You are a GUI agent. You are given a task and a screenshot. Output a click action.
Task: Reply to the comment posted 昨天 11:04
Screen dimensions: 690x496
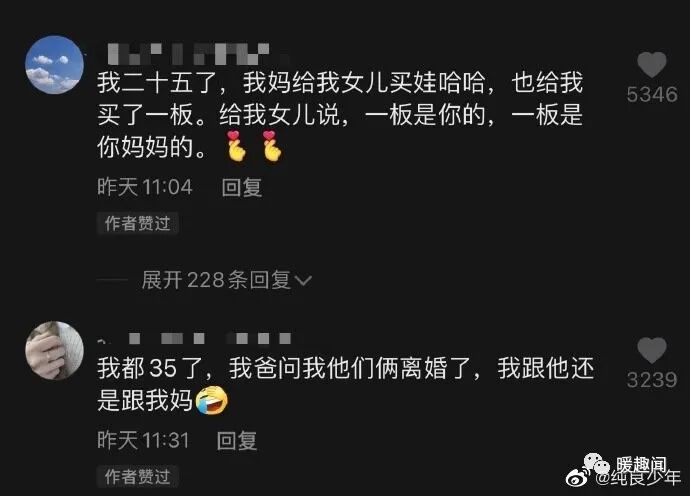(242, 187)
